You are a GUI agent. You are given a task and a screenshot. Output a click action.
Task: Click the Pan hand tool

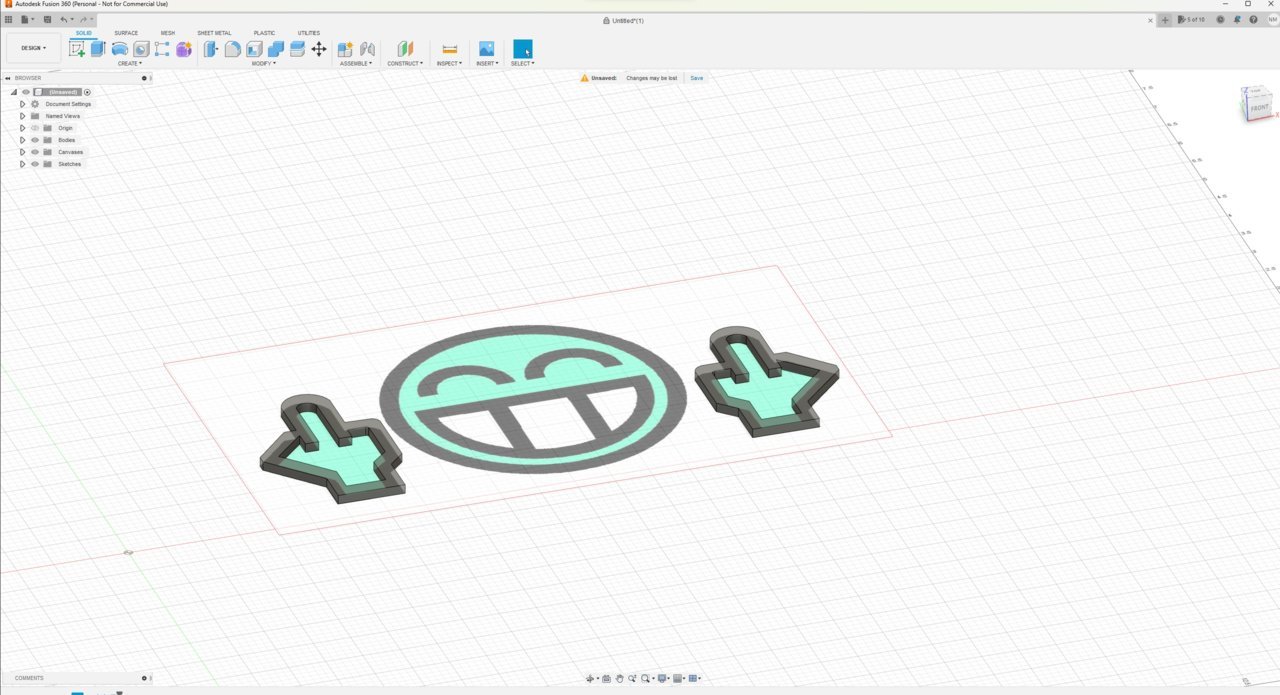pyautogui.click(x=620, y=678)
